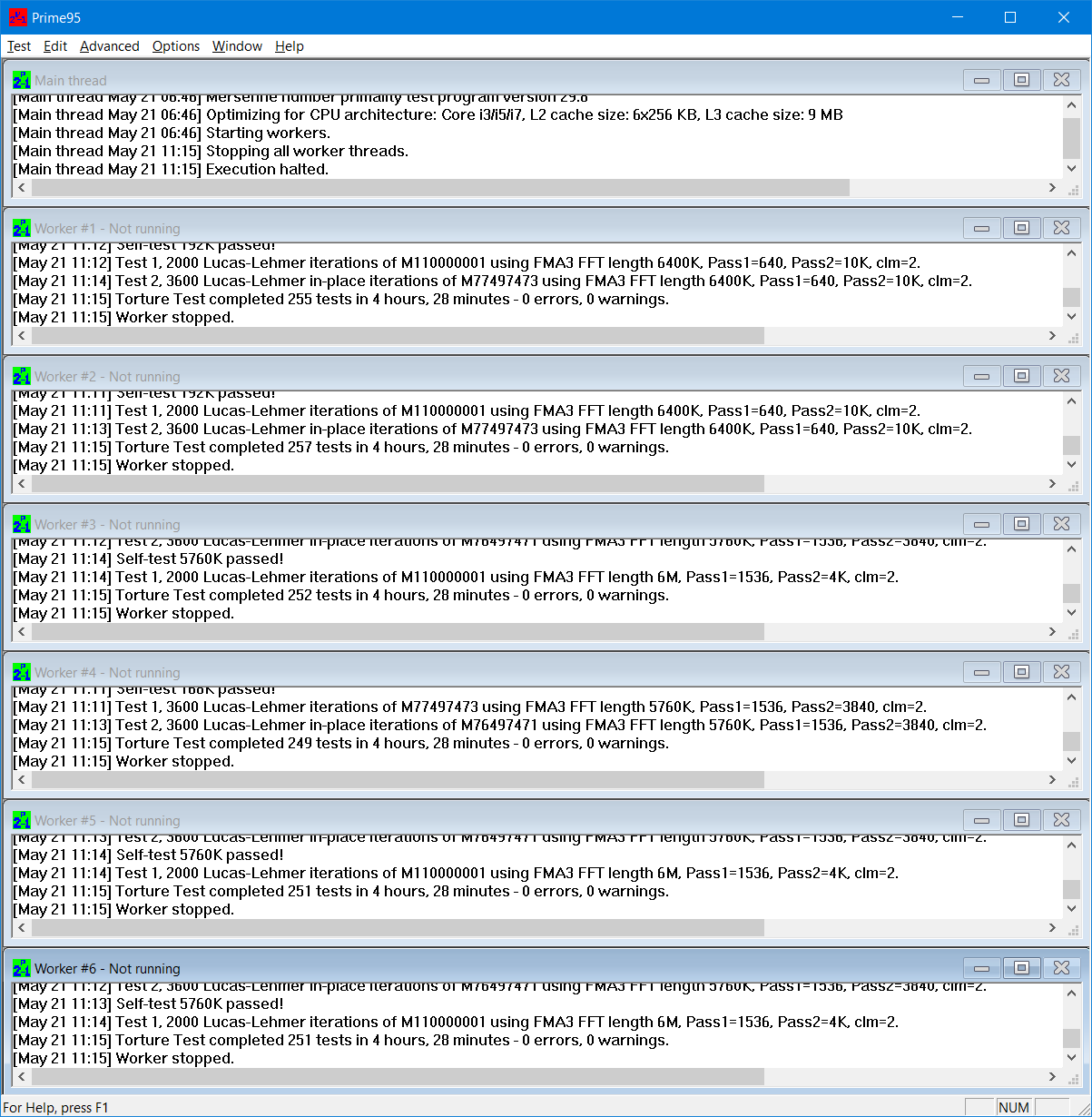Open the Options menu
This screenshot has width=1092, height=1117.
click(x=176, y=46)
